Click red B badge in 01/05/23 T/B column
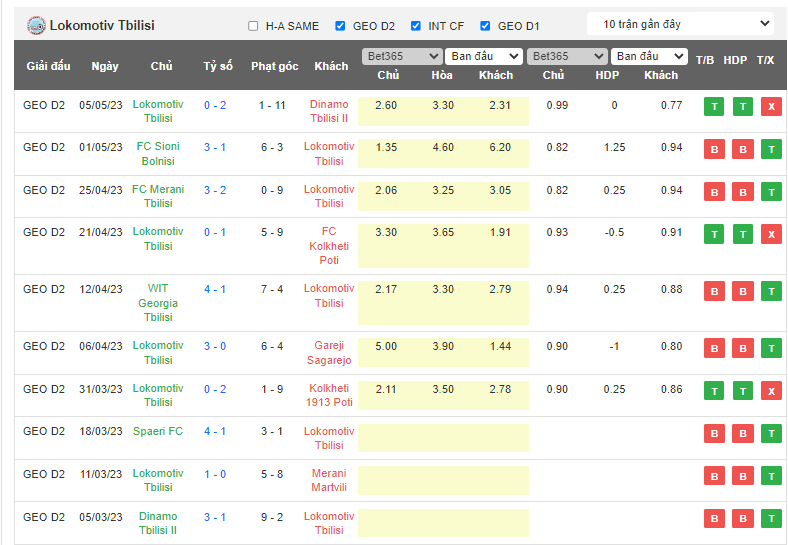The height and width of the screenshot is (545, 788). (x=714, y=149)
